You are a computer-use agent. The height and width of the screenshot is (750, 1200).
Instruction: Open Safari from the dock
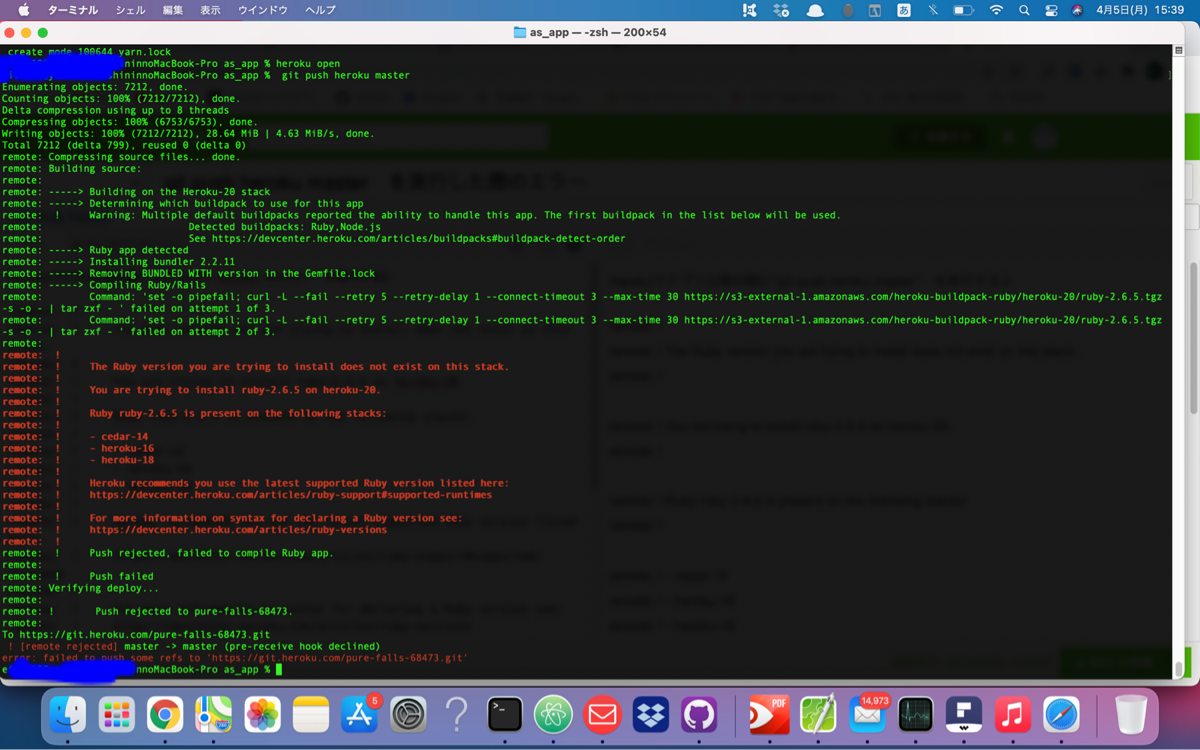click(x=1061, y=714)
